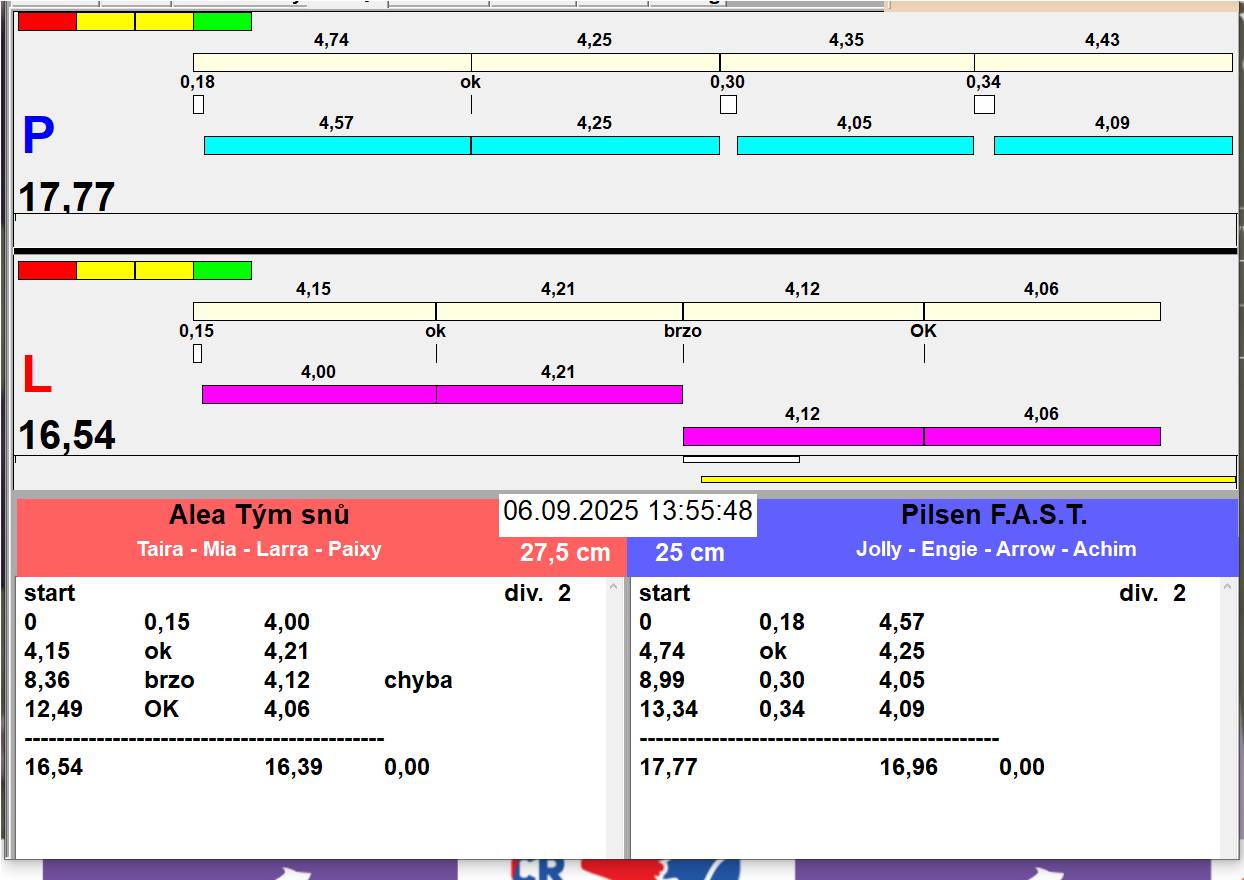
Task: Click 'start' in the Pilsen results panel
Action: 665,593
